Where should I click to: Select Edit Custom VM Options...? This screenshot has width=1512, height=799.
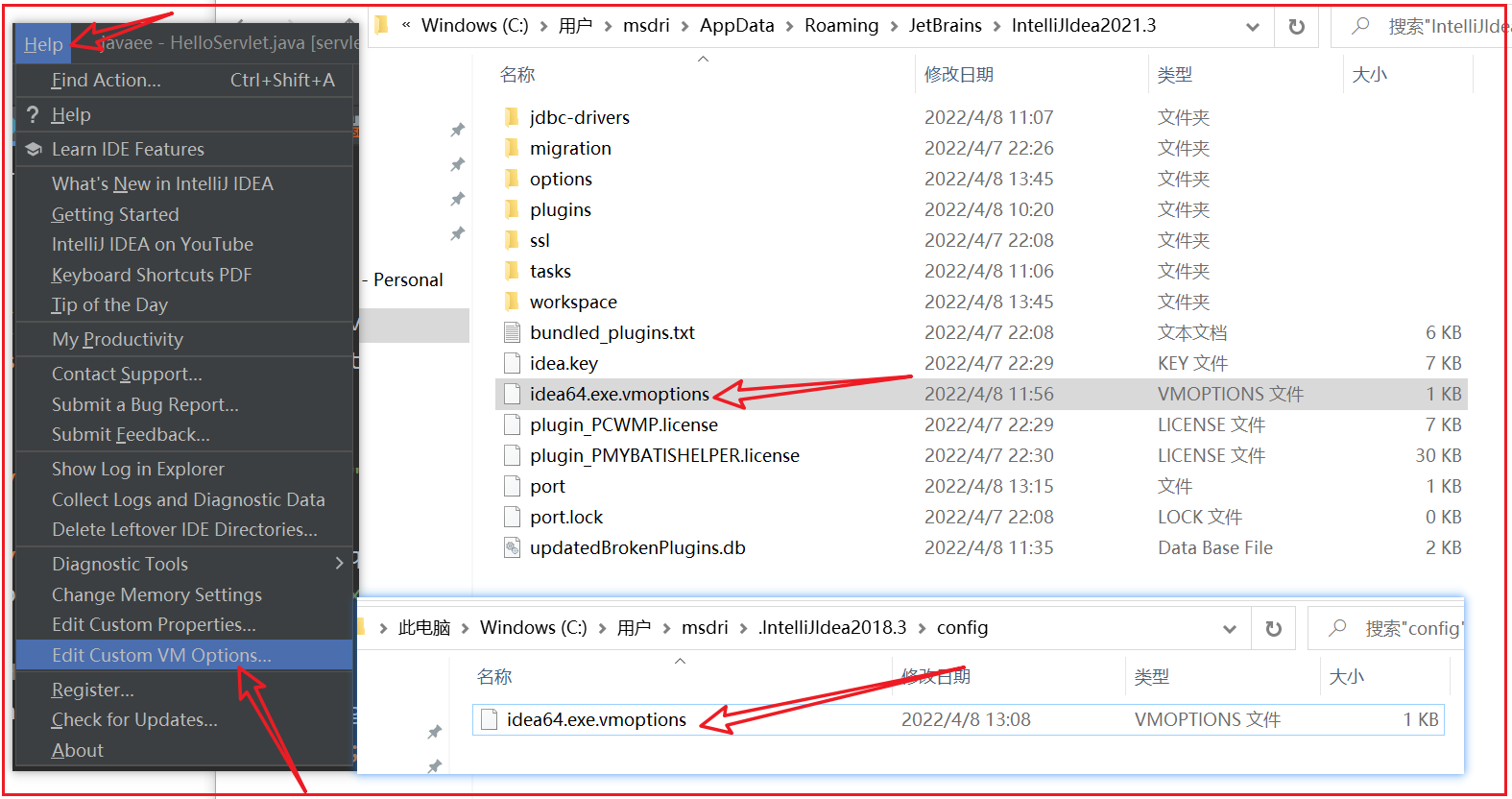click(184, 655)
